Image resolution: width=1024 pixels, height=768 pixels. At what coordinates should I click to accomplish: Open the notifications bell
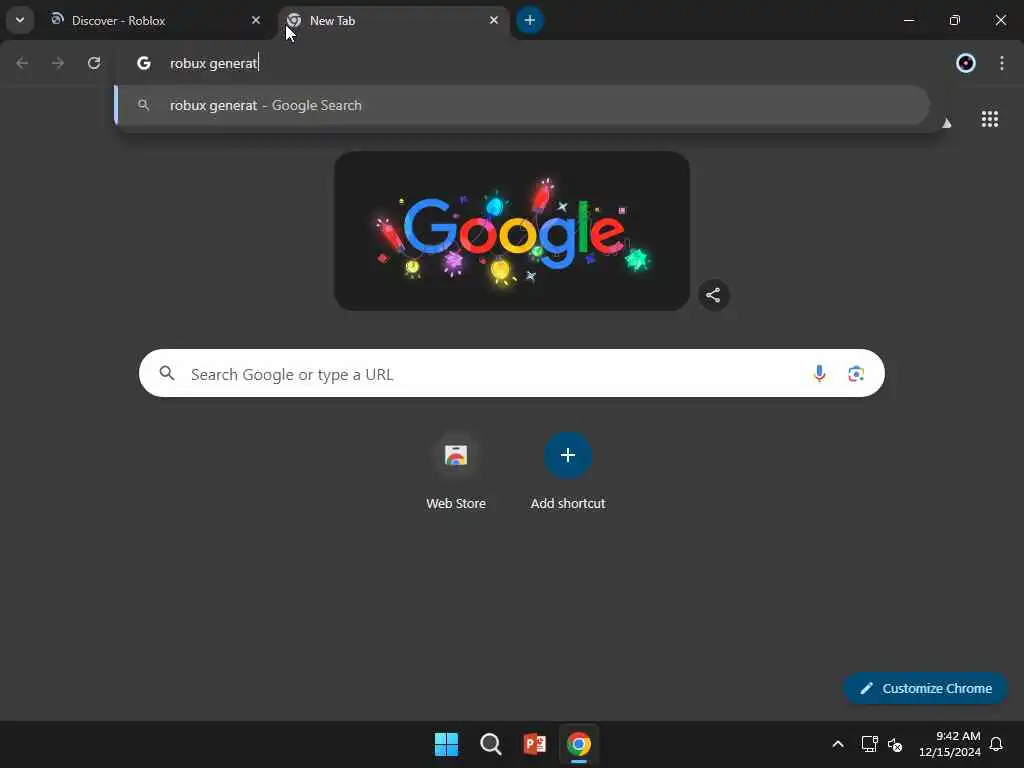(997, 744)
